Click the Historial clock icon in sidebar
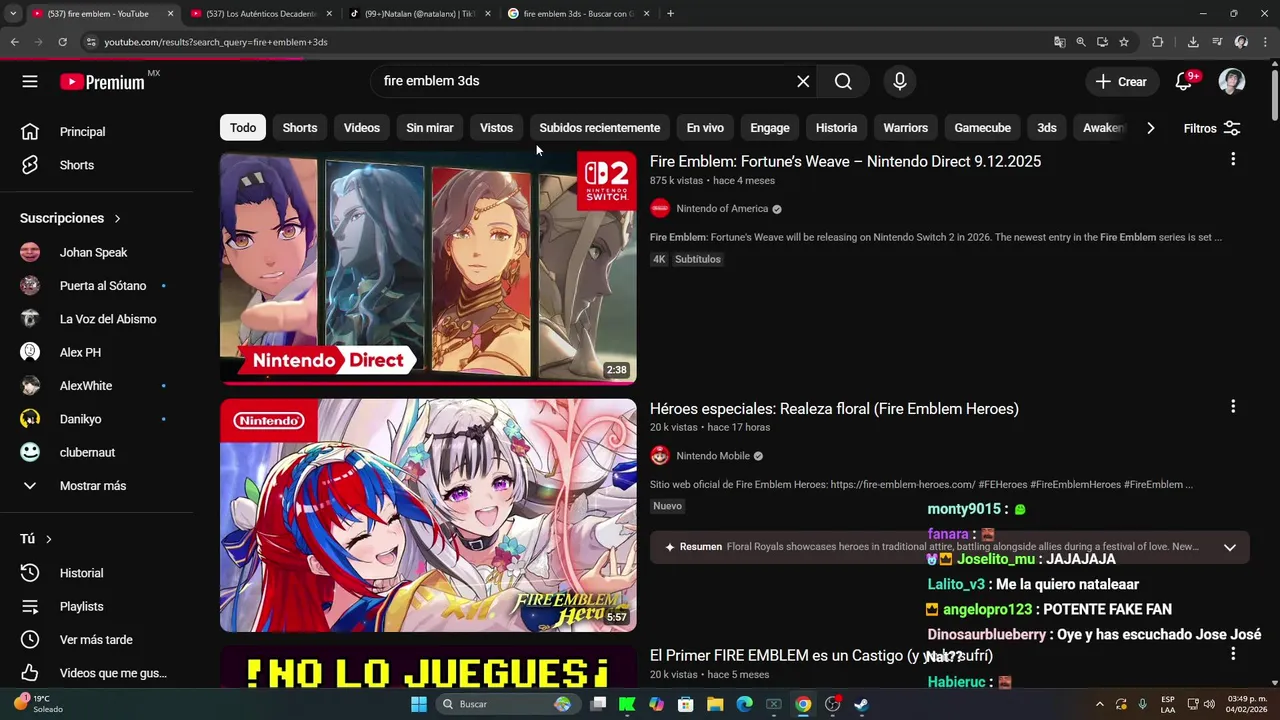1280x720 pixels. [x=30, y=573]
